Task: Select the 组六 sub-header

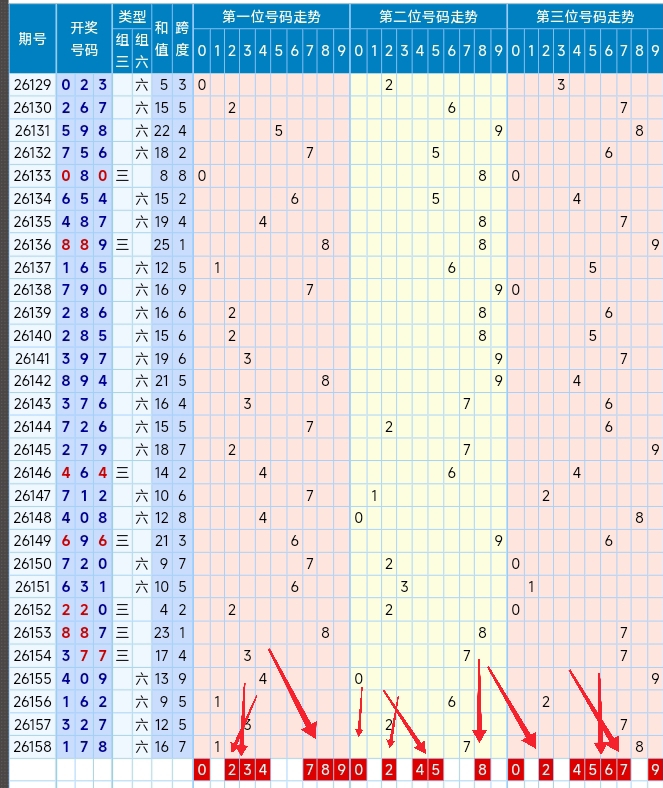Action: [x=142, y=51]
